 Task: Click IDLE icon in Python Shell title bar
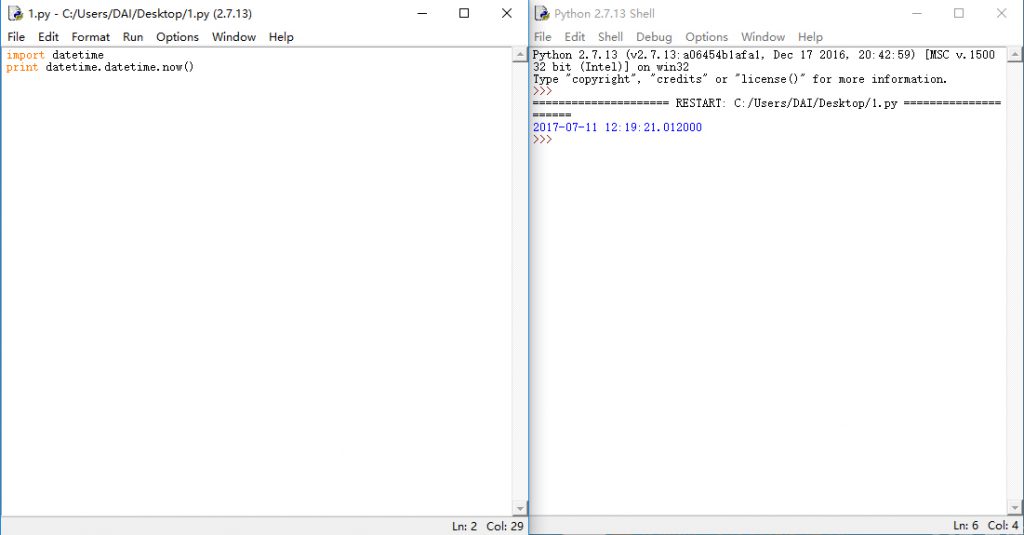tap(542, 13)
